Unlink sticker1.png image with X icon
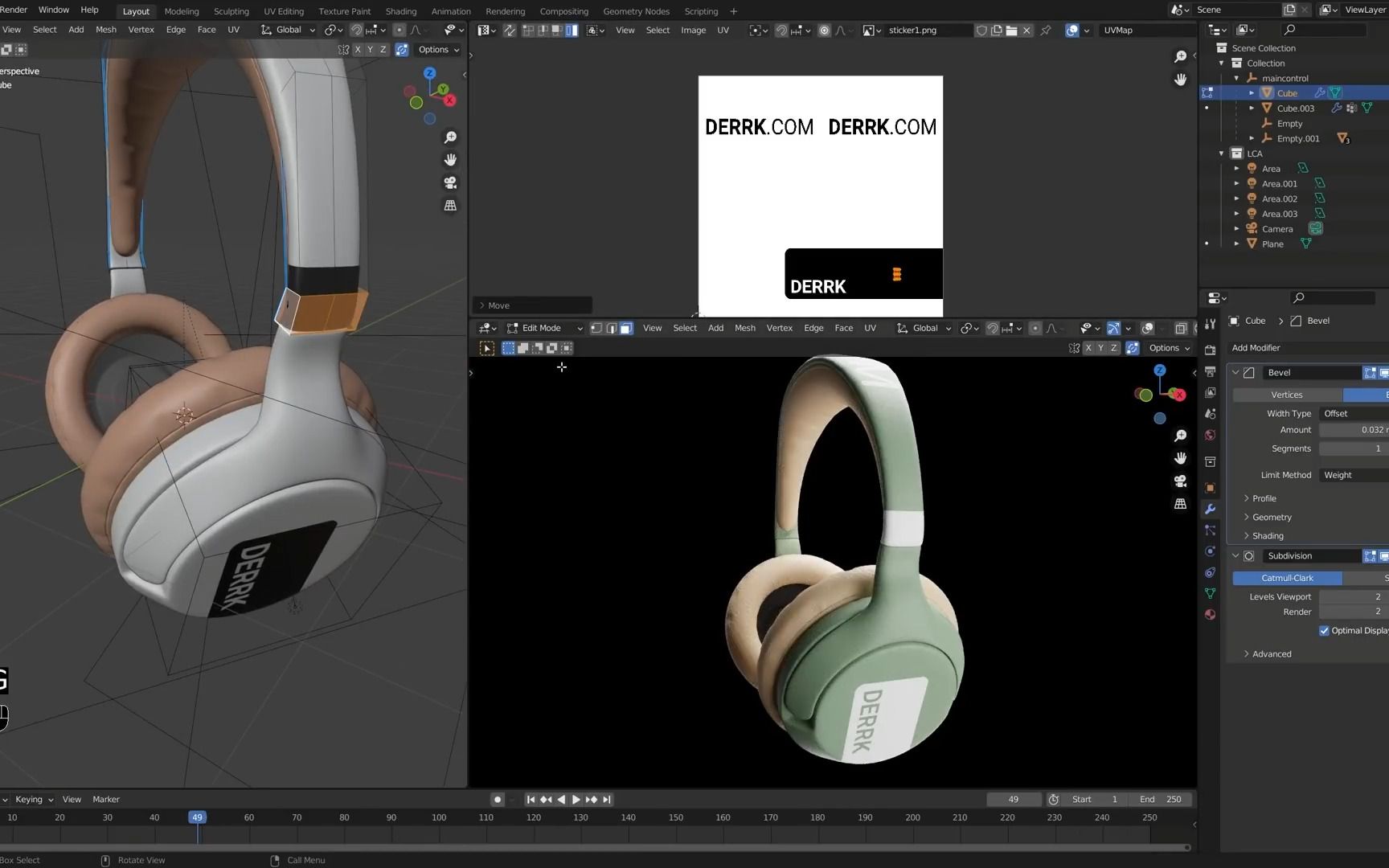The height and width of the screenshot is (868, 1389). 1026,31
